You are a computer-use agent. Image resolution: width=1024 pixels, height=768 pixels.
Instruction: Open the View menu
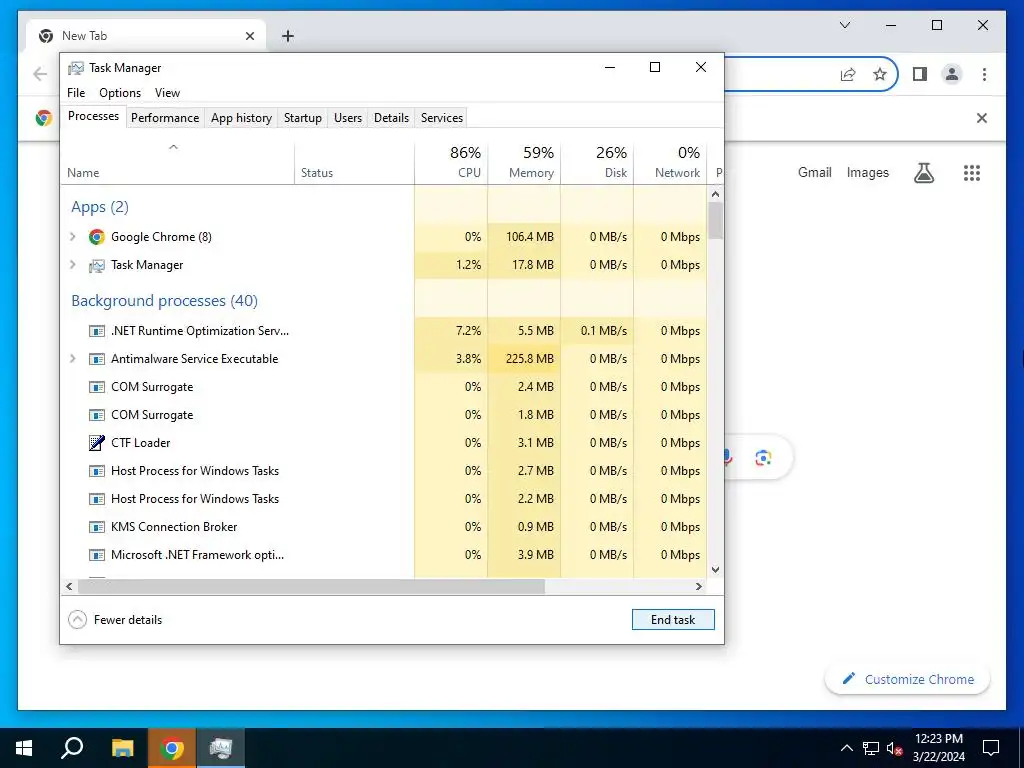[x=167, y=93]
